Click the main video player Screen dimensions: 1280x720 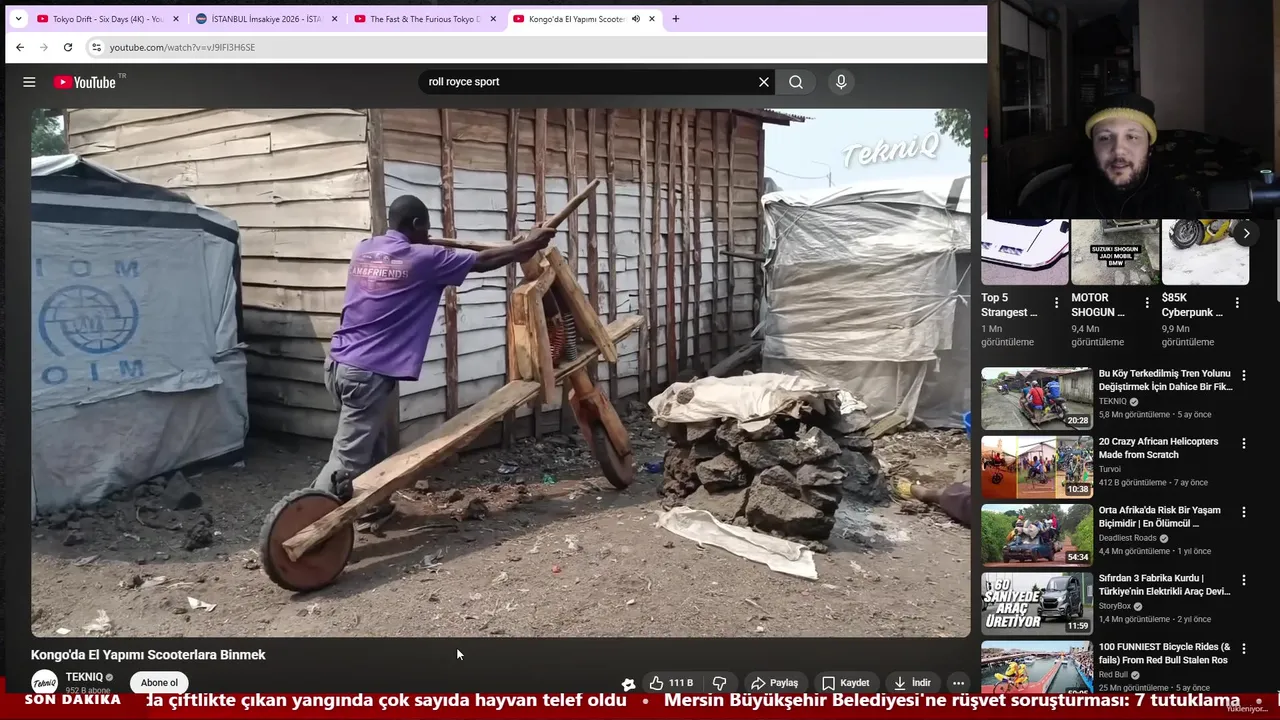pyautogui.click(x=500, y=372)
